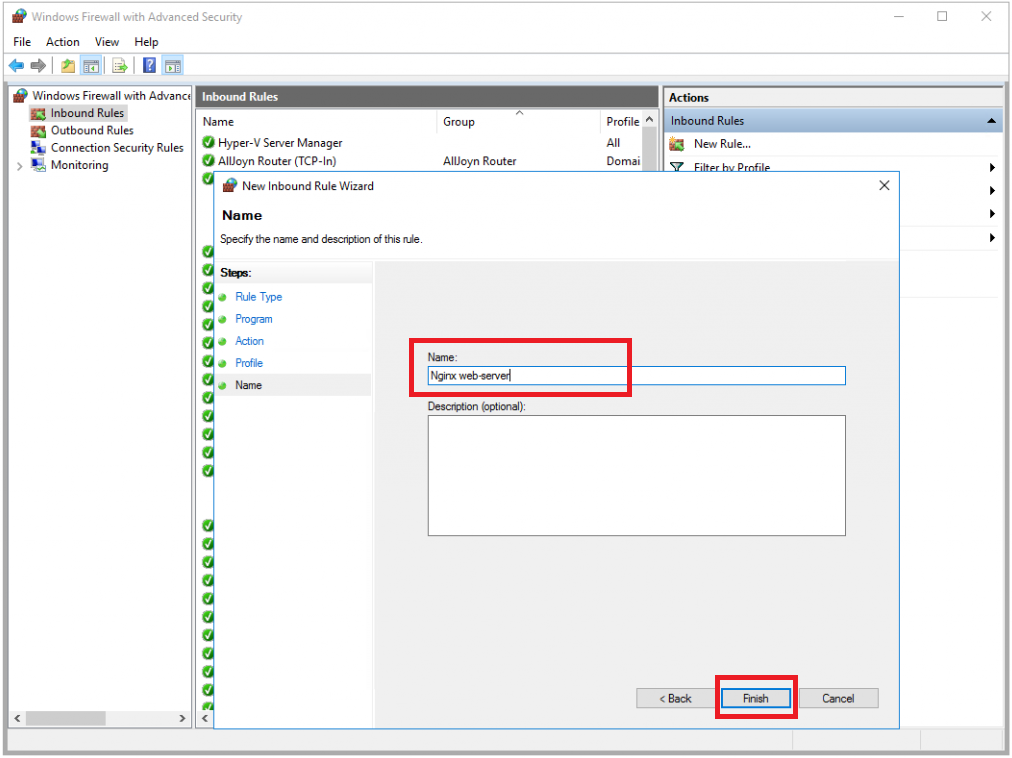Click in the Name field with Nginx web-server
This screenshot has width=1012, height=758.
click(636, 376)
